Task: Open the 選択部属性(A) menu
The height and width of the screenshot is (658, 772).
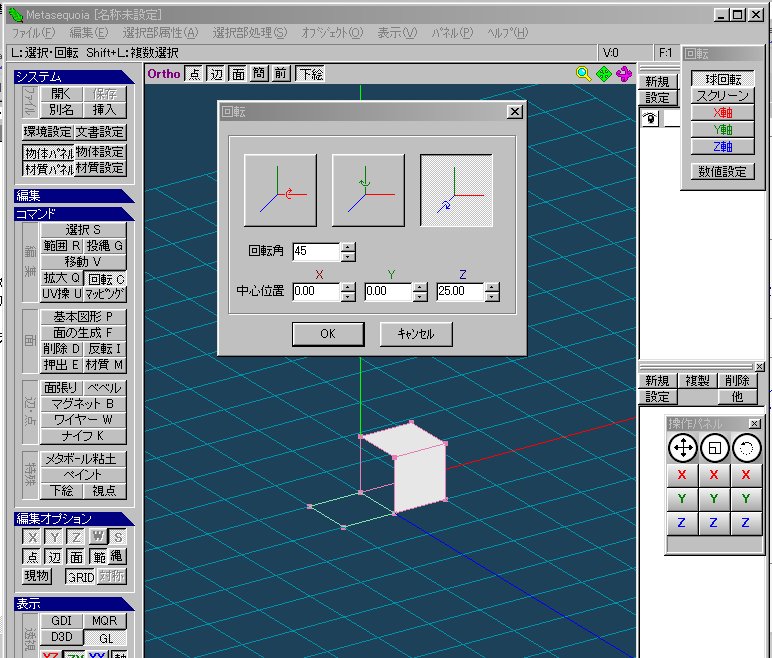Action: [161, 33]
